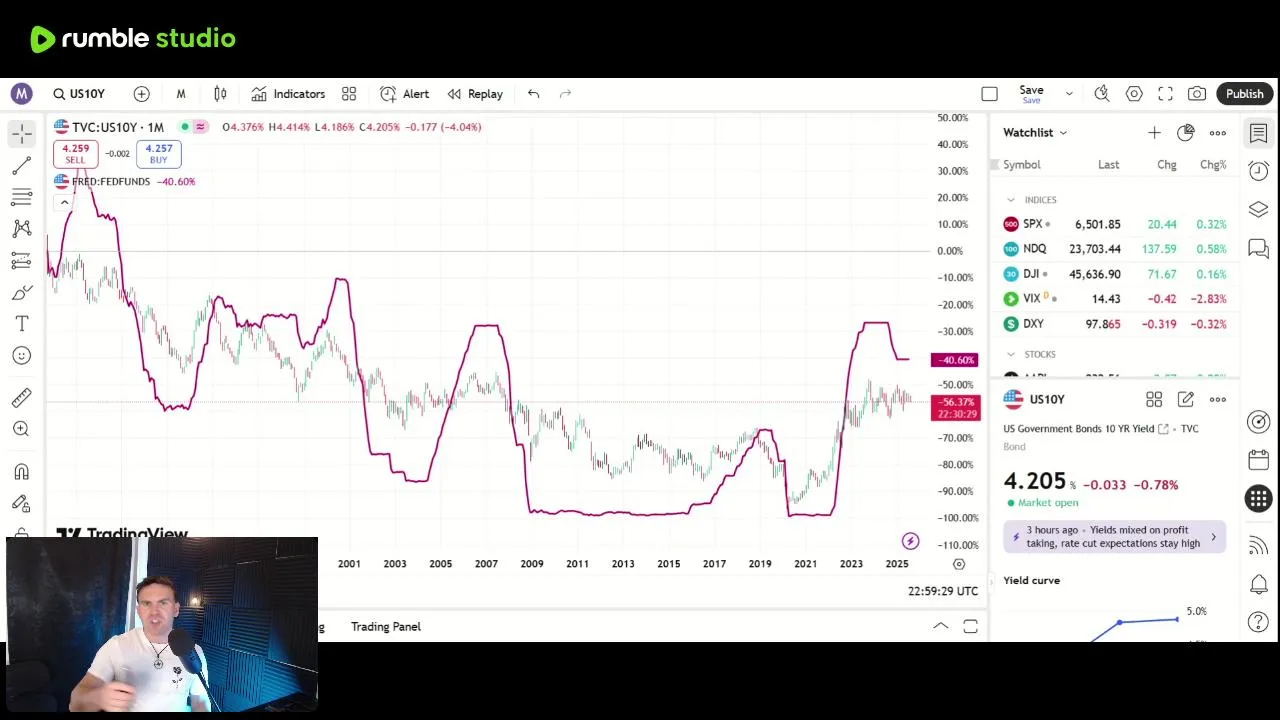Open the watchlist more options menu
This screenshot has width=1280, height=720.
click(x=1218, y=133)
